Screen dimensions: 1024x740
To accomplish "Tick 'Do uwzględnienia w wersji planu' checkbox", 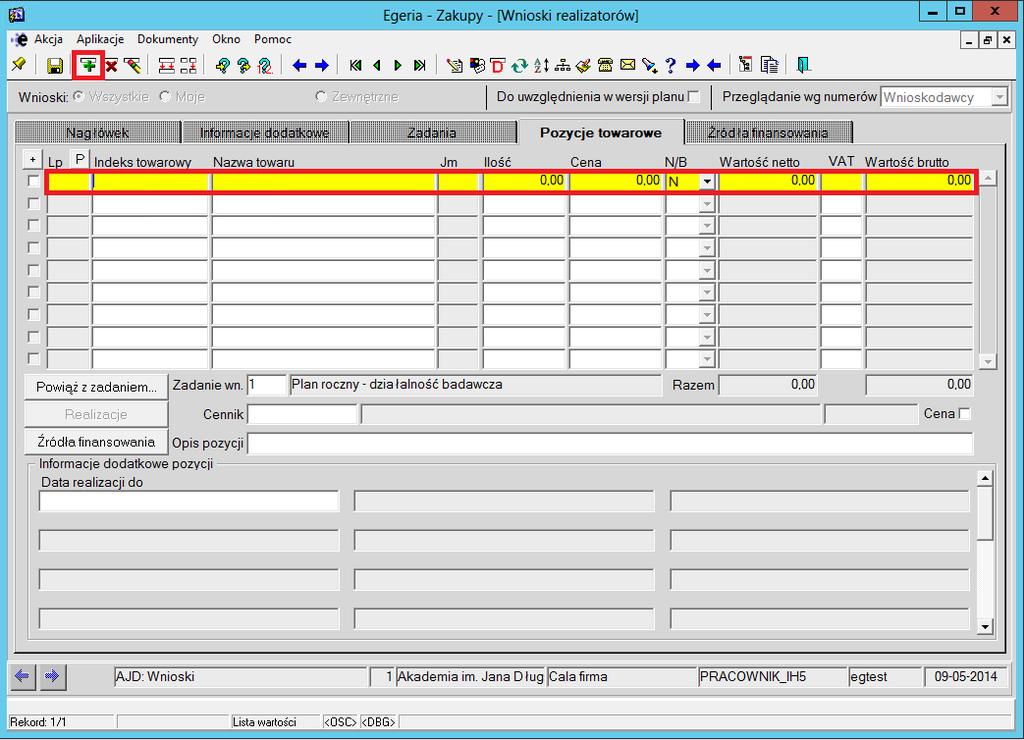I will (694, 97).
